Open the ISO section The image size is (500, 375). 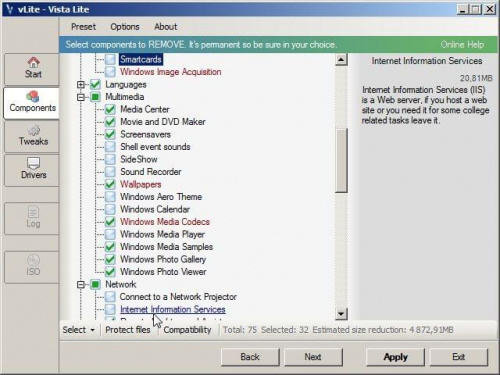[x=32, y=267]
